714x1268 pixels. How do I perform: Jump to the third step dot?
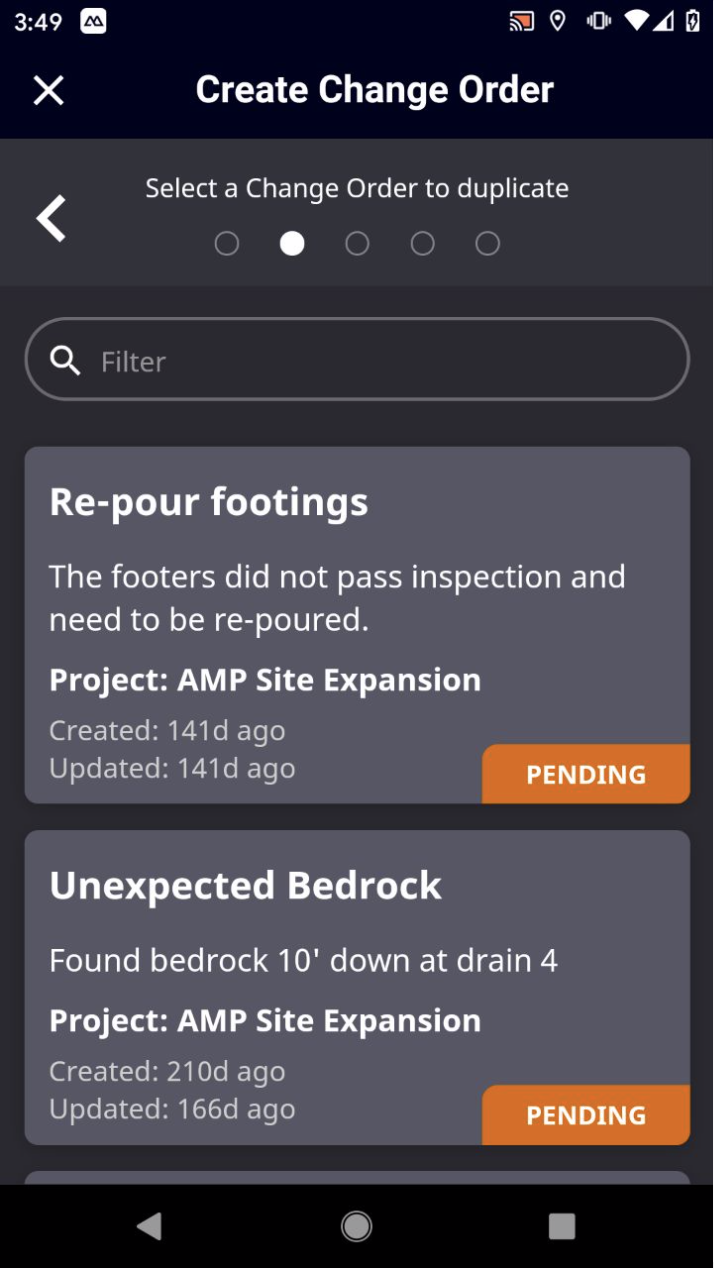(357, 243)
